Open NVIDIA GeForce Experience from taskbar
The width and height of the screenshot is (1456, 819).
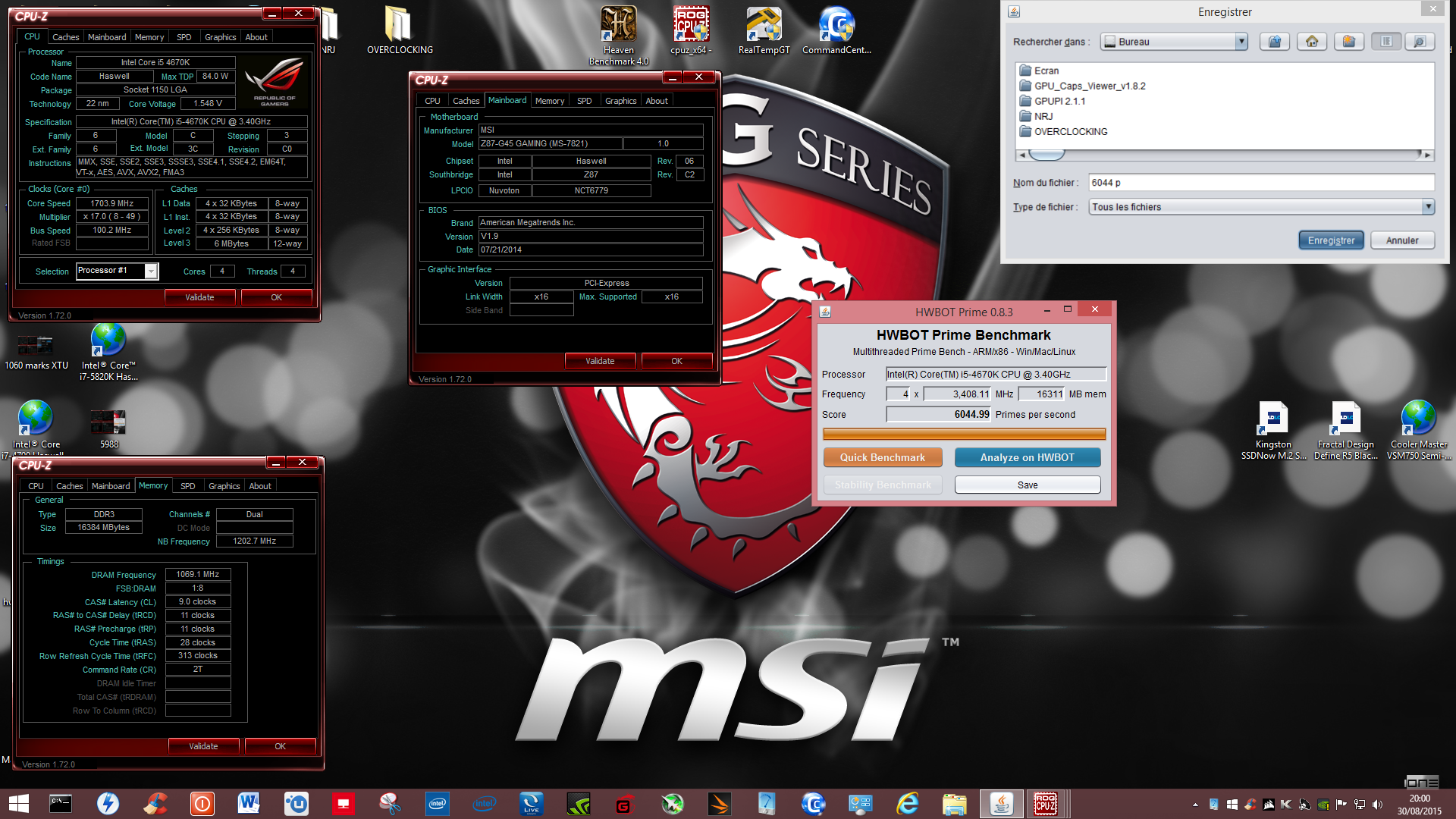point(578,804)
